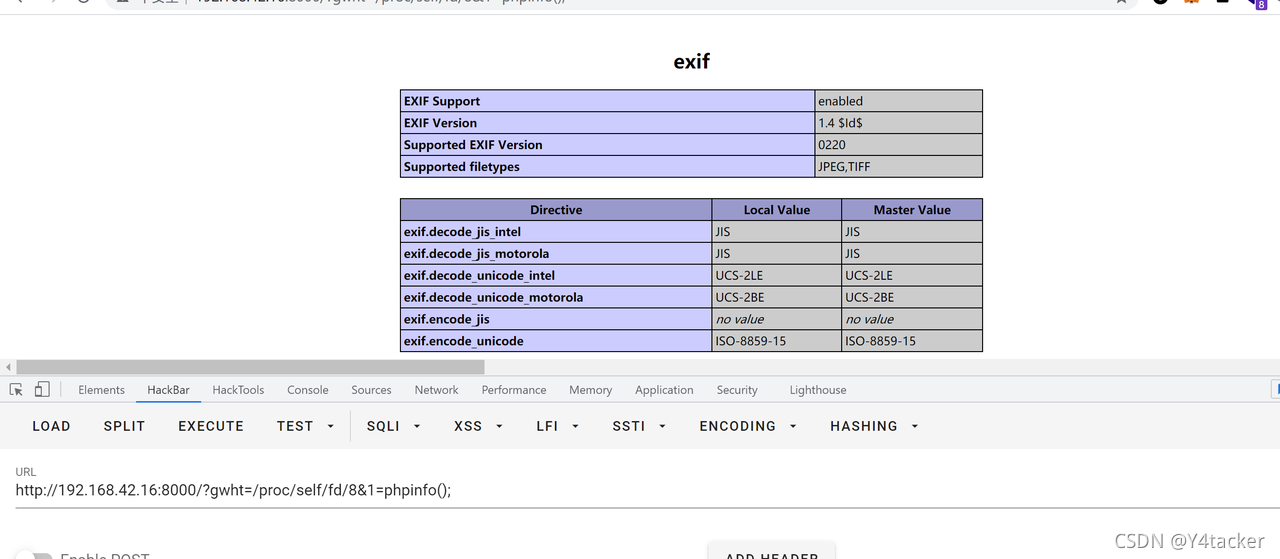This screenshot has width=1280, height=559.
Task: Click the Master Value column header
Action: (912, 210)
